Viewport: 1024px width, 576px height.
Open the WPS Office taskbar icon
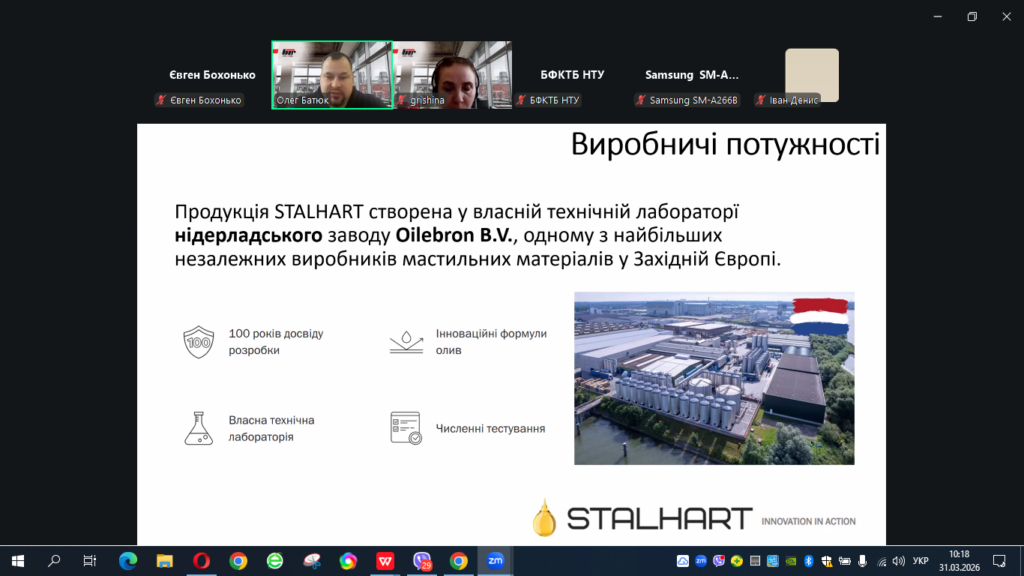click(385, 561)
